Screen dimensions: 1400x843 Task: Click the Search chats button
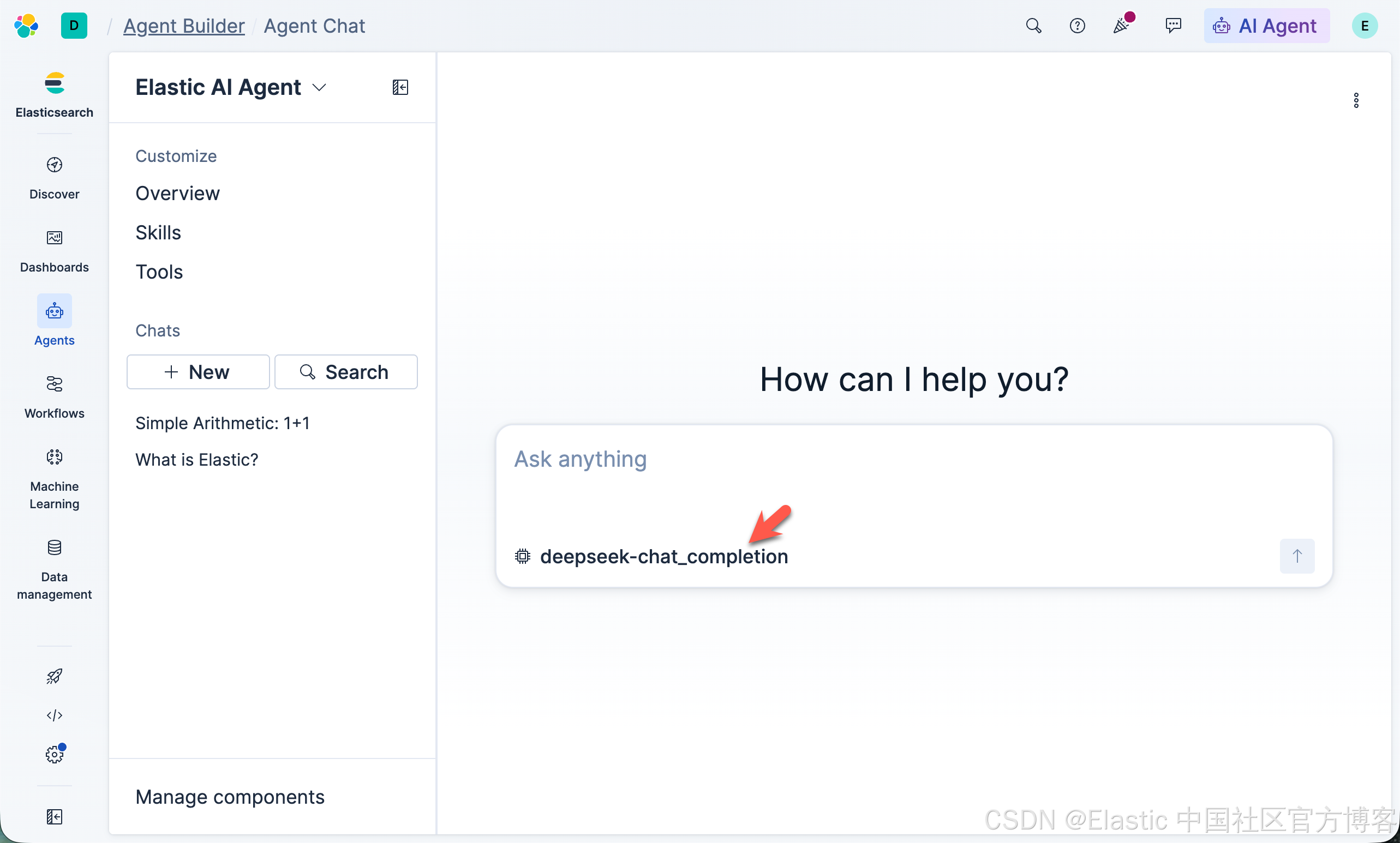(x=346, y=372)
